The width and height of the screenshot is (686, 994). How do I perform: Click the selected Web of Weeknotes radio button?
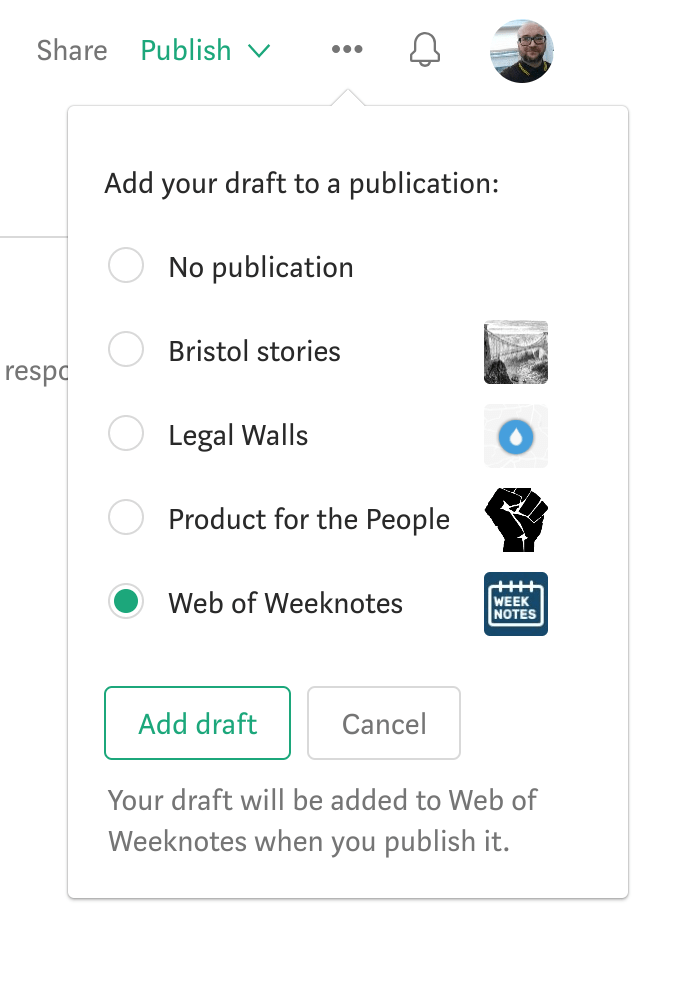pyautogui.click(x=126, y=603)
